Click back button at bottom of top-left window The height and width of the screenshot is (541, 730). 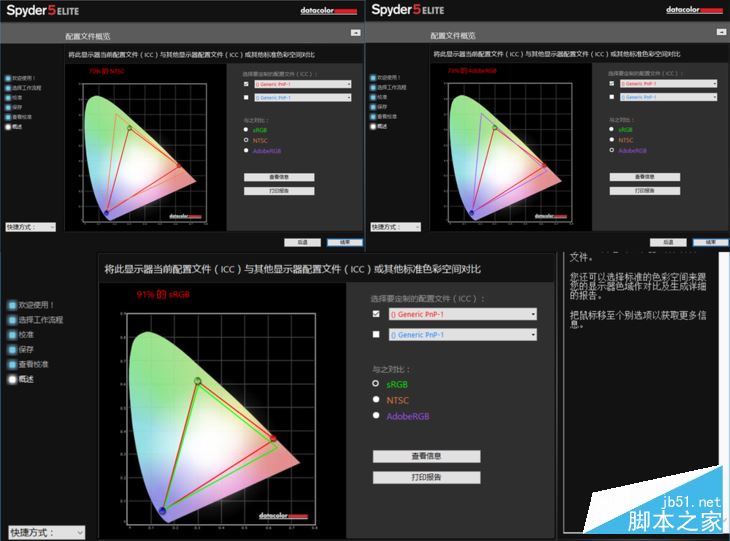[x=303, y=243]
